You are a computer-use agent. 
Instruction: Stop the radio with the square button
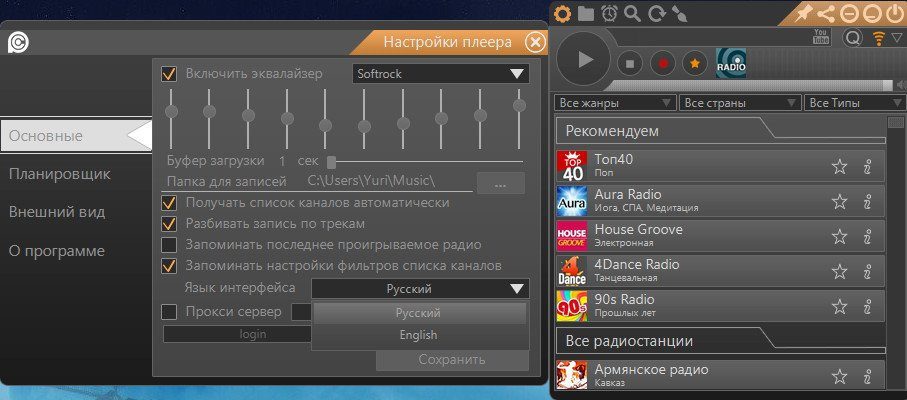[631, 64]
